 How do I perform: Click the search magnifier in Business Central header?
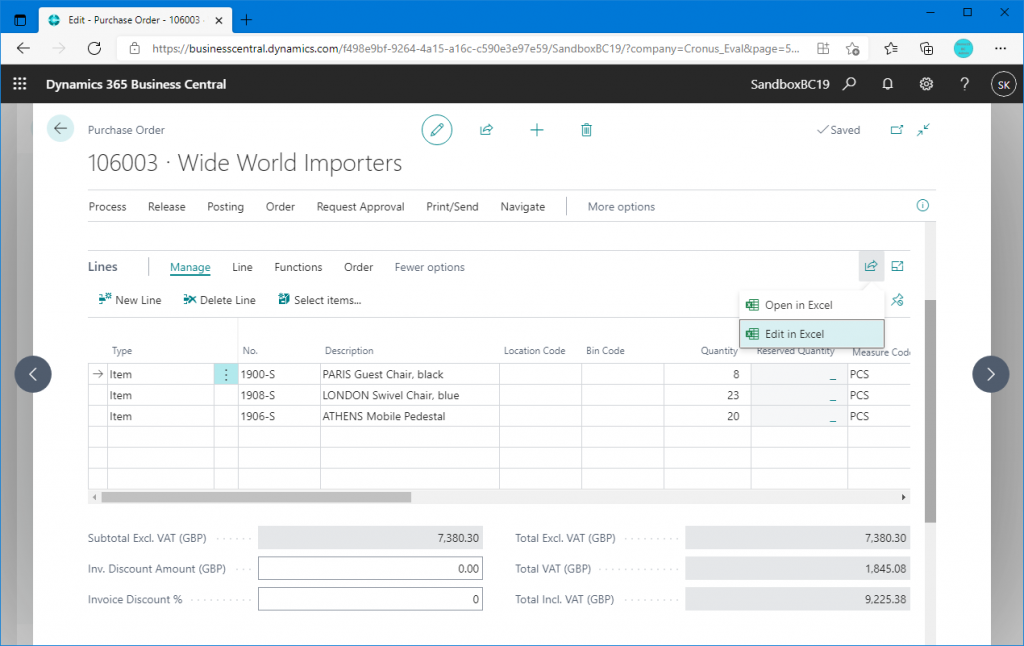[849, 84]
